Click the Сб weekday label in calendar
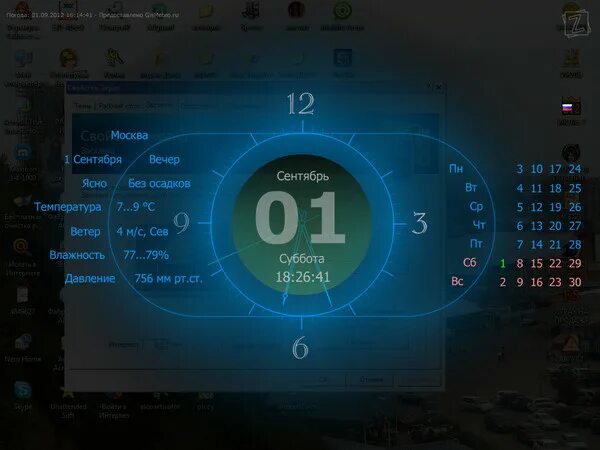The width and height of the screenshot is (600, 450). point(470,262)
